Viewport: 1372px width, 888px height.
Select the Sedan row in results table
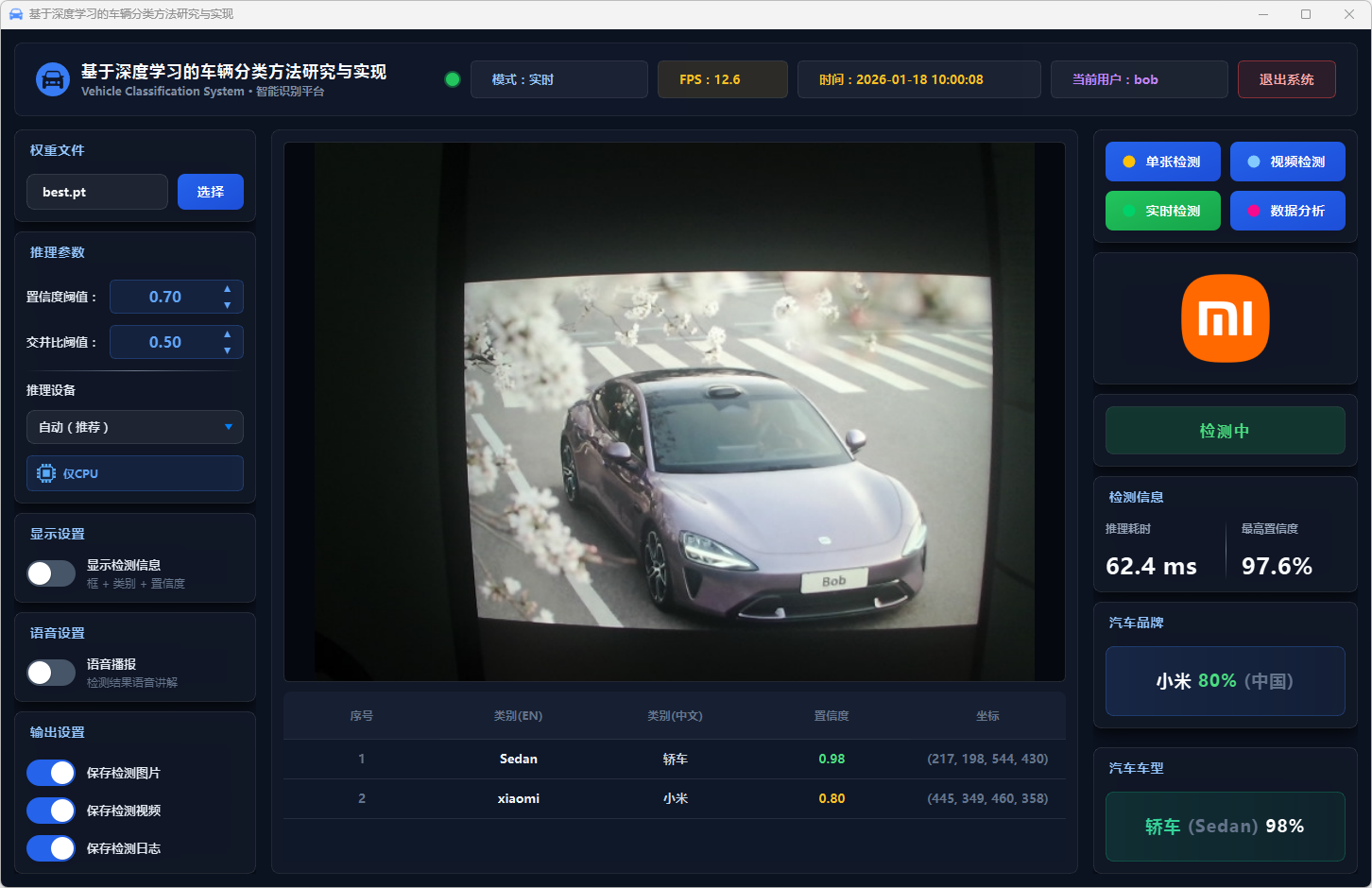pyautogui.click(x=675, y=759)
